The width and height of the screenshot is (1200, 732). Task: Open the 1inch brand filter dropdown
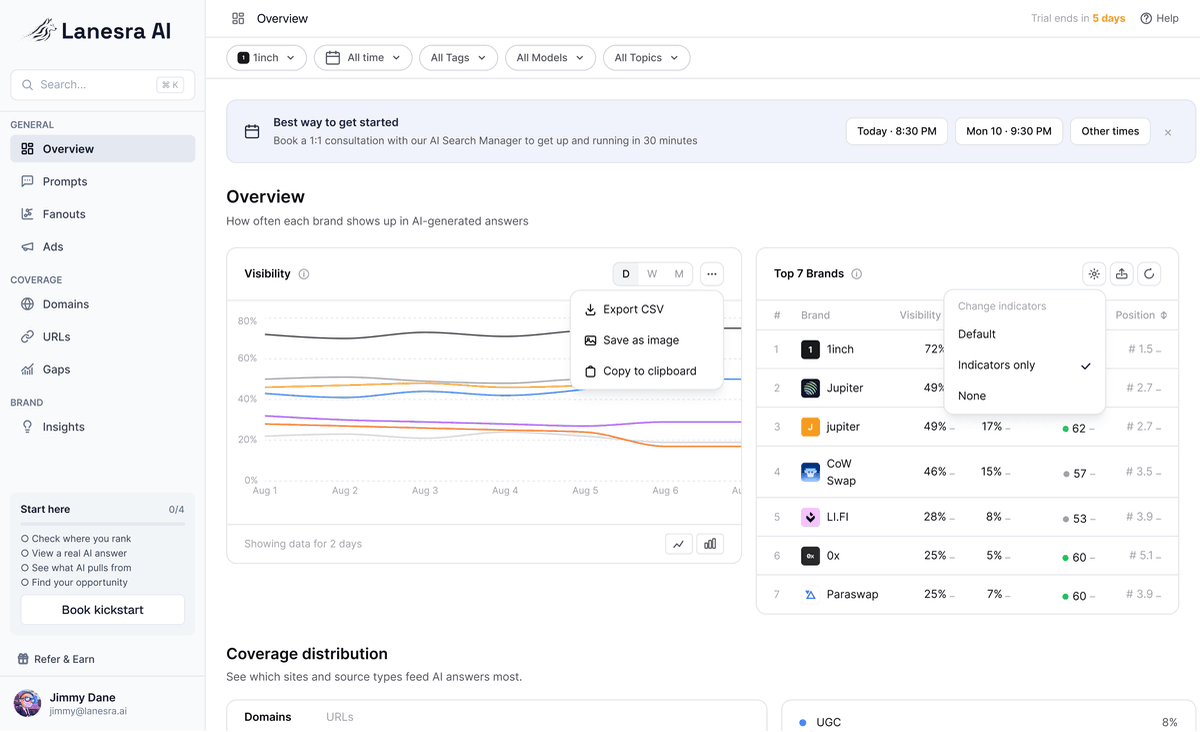click(266, 58)
